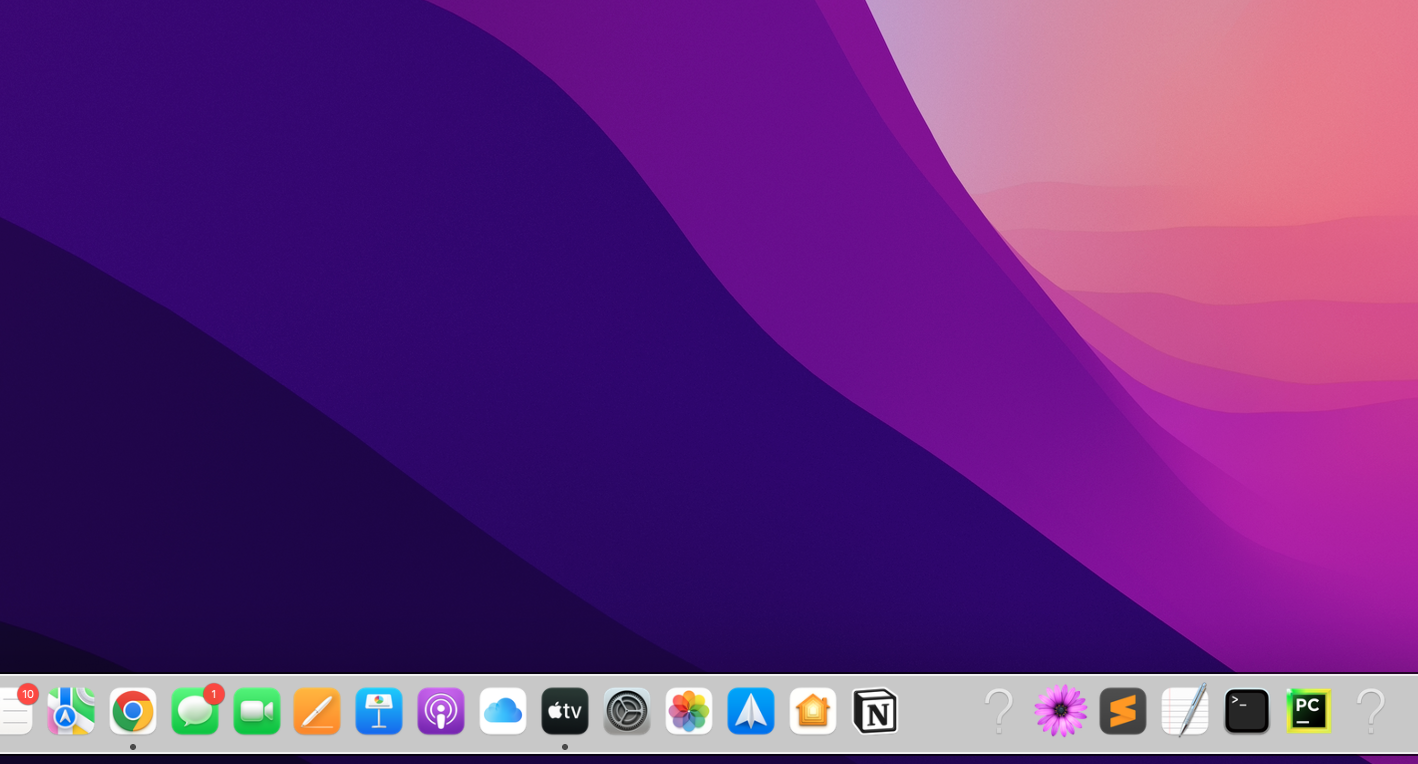
Task: Launch Terminal from the Dock
Action: pyautogui.click(x=1247, y=711)
